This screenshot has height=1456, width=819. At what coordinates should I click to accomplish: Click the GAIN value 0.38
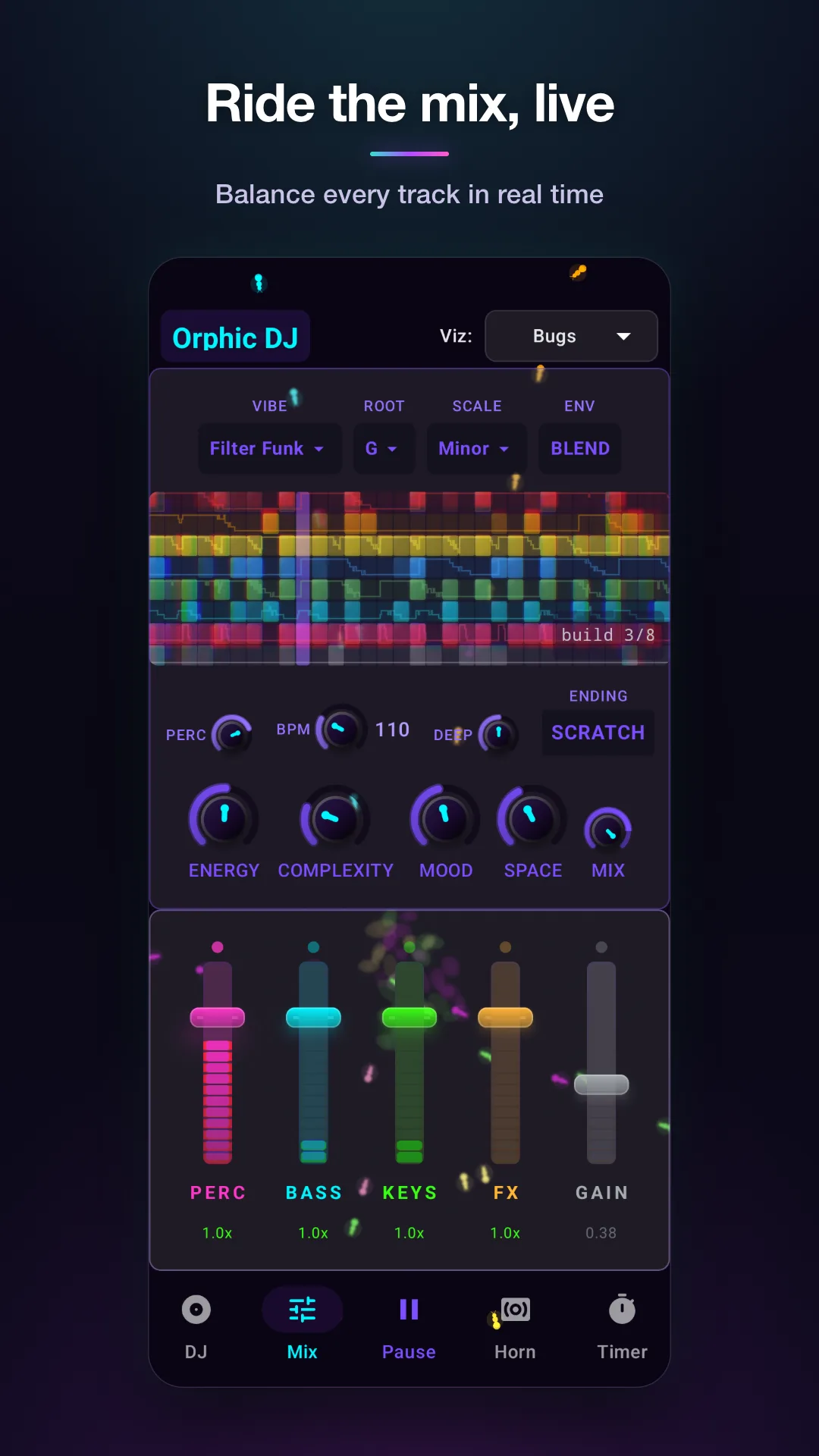601,1233
